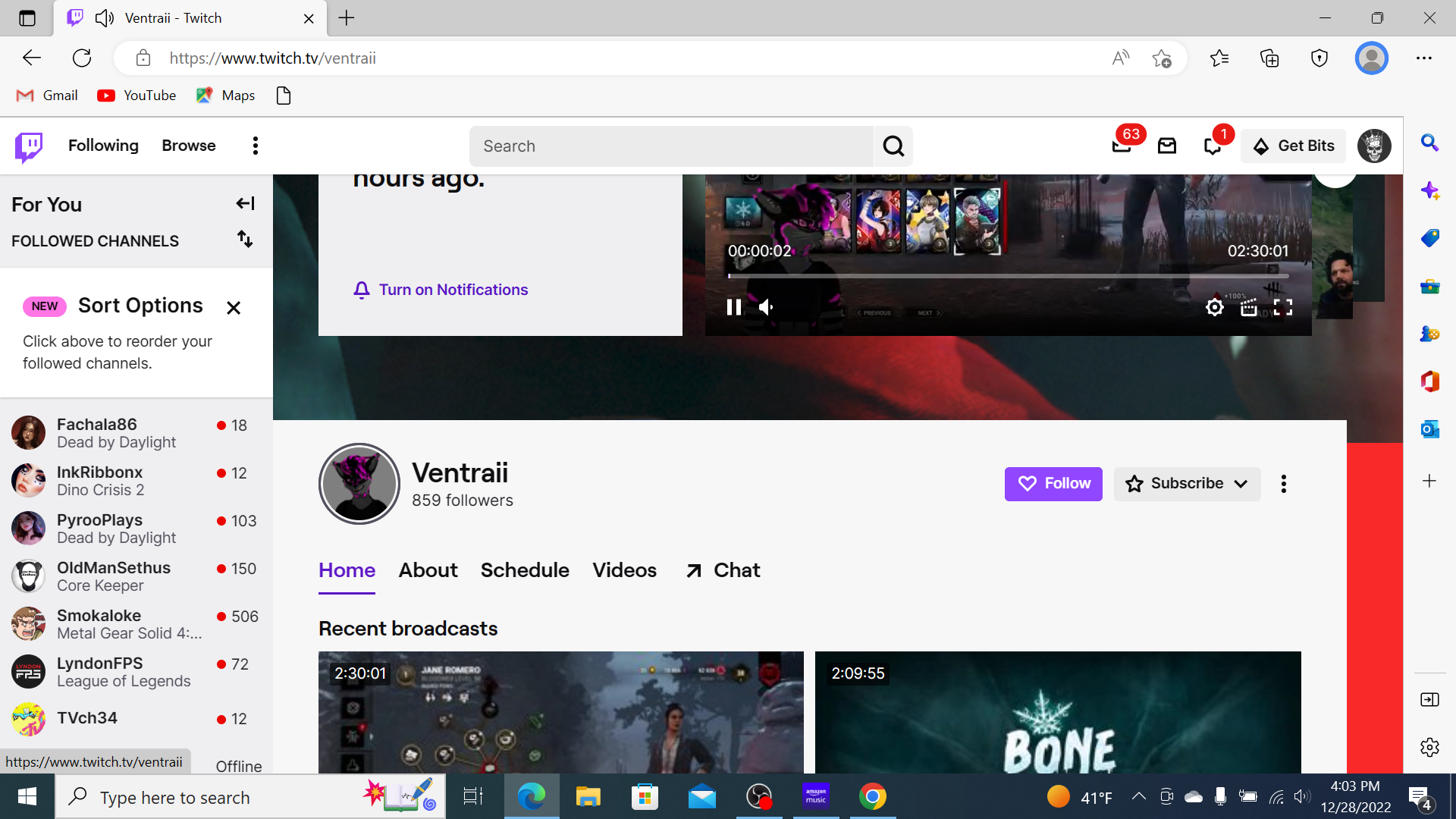Open the Chat popout link

click(x=723, y=570)
